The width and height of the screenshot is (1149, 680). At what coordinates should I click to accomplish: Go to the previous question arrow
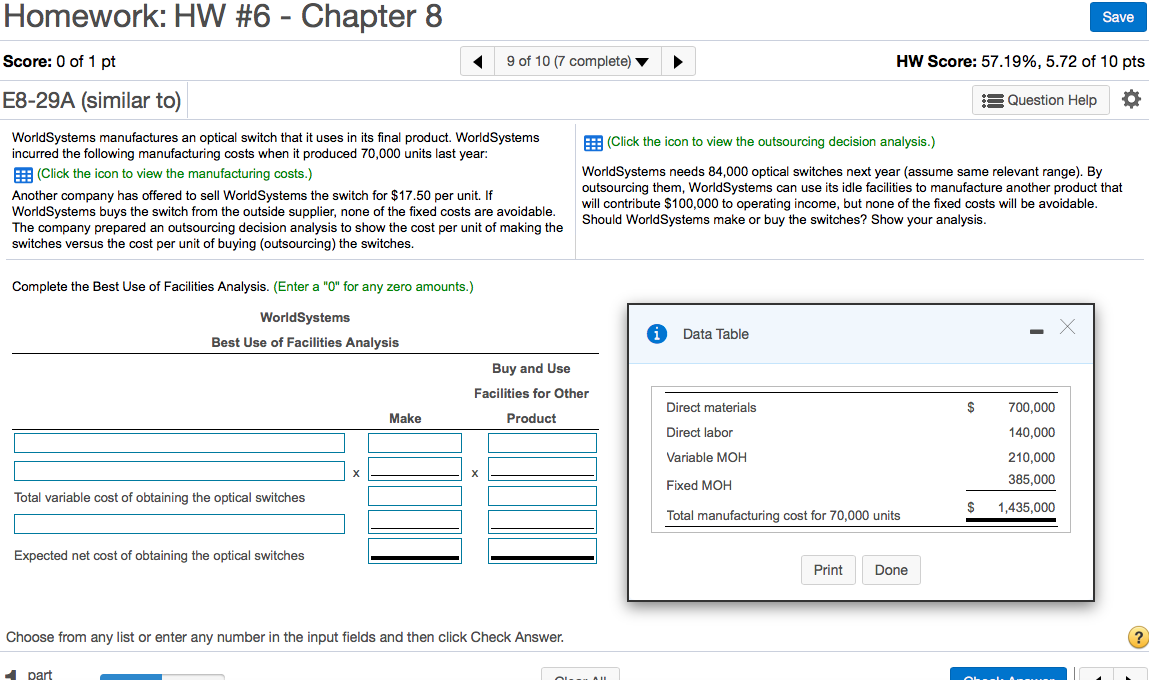point(478,62)
